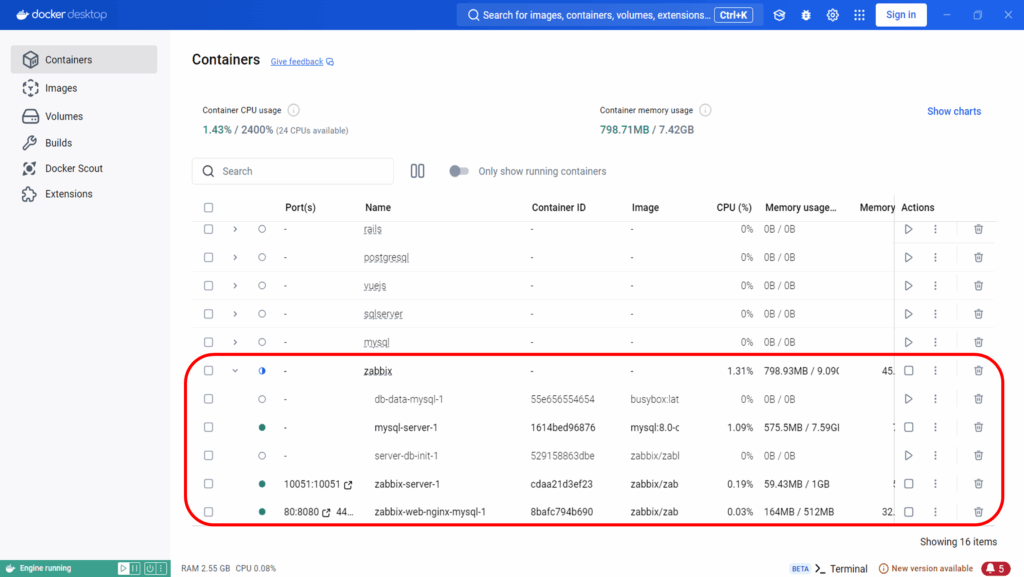Expand the mysql stack
This screenshot has height=577, width=1024.
pos(235,342)
